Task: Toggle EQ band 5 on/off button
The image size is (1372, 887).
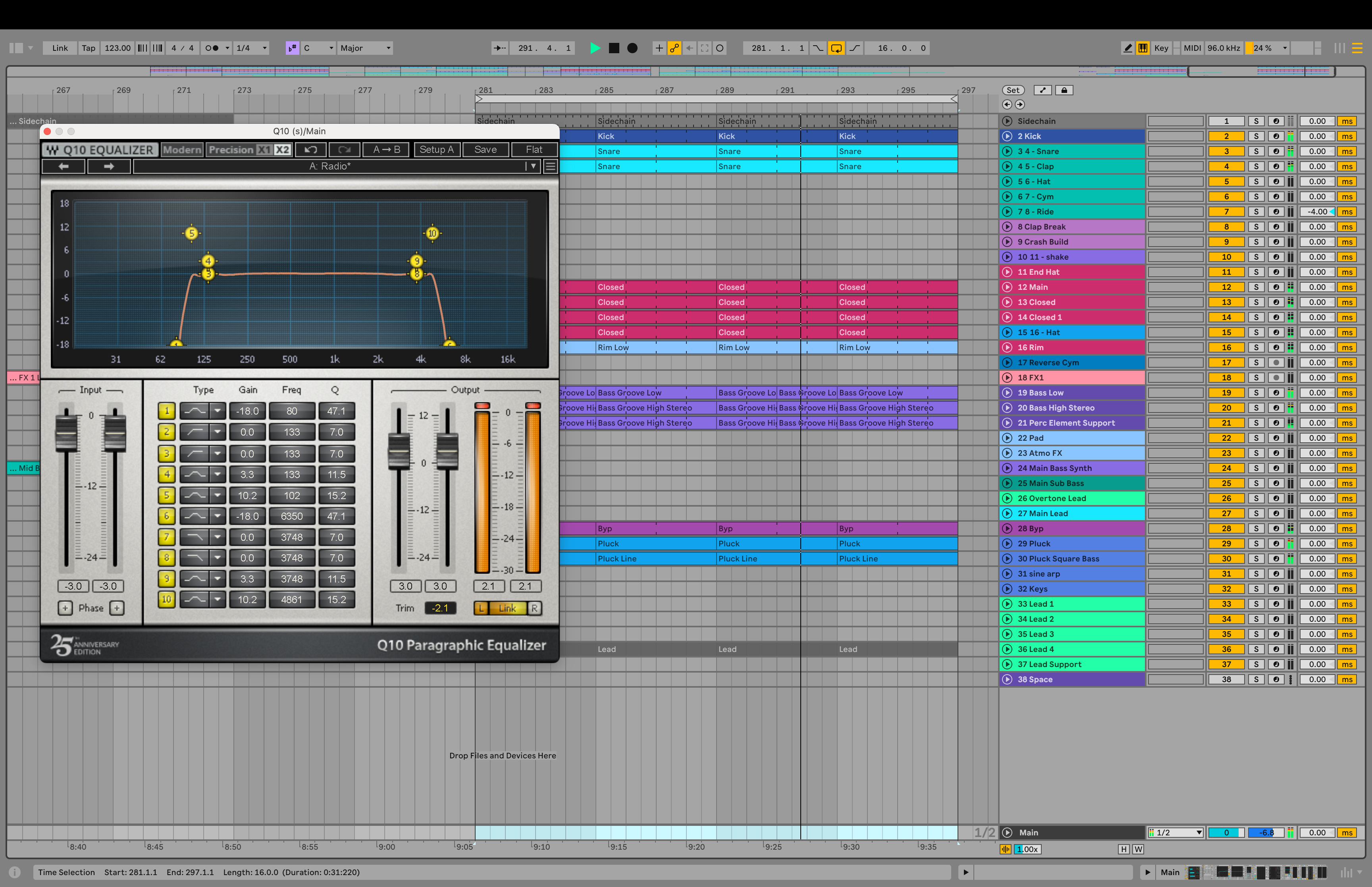Action: click(166, 496)
